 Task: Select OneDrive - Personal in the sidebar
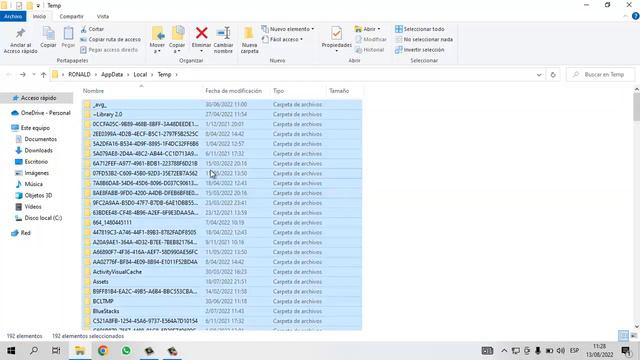[x=45, y=113]
